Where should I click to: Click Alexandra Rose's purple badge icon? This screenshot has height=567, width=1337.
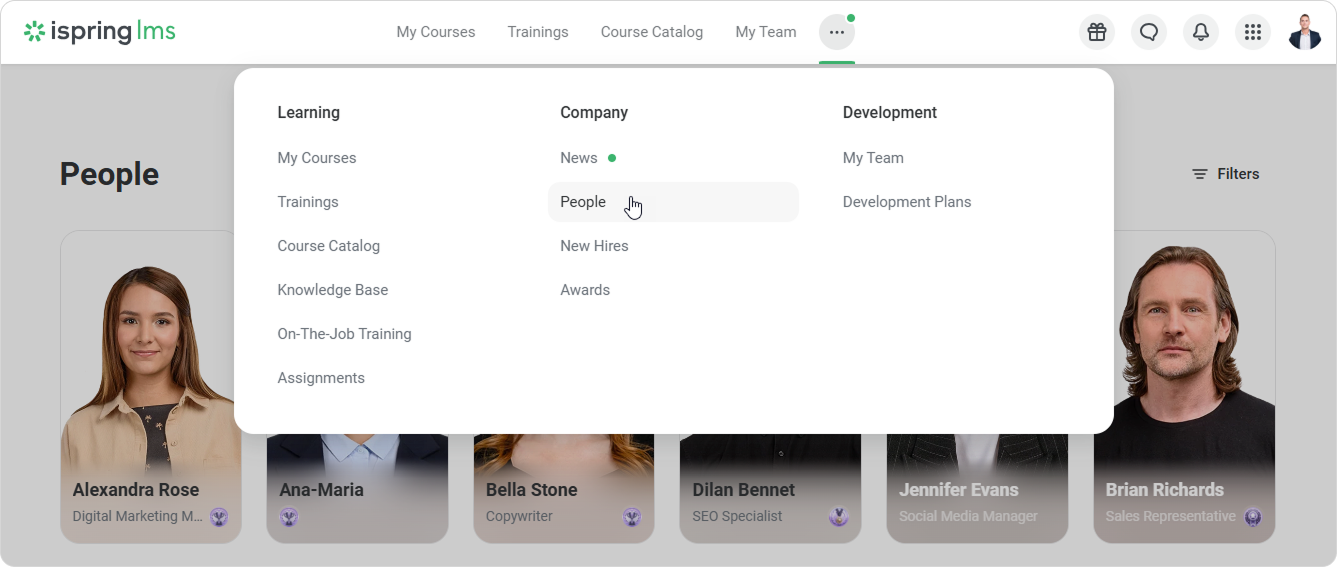point(219,517)
